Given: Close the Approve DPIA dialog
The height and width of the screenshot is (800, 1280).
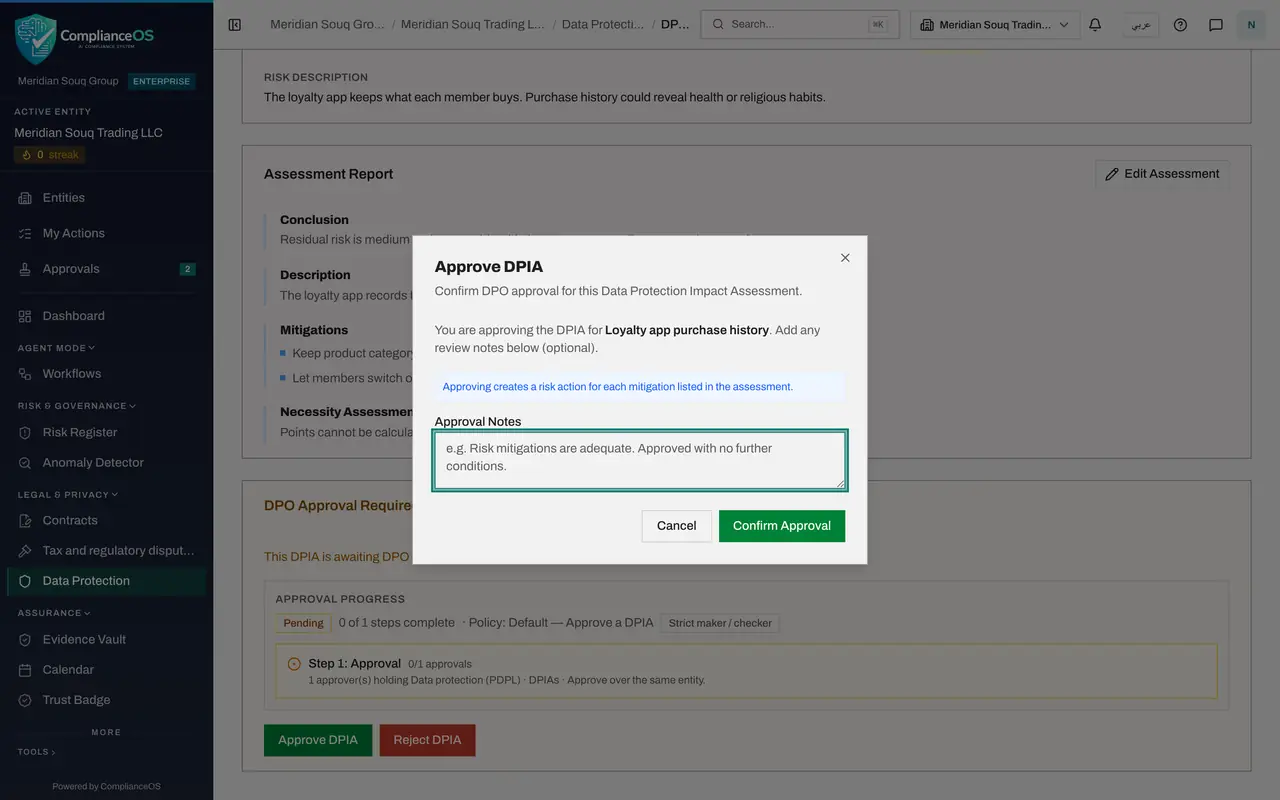Looking at the screenshot, I should (x=845, y=258).
